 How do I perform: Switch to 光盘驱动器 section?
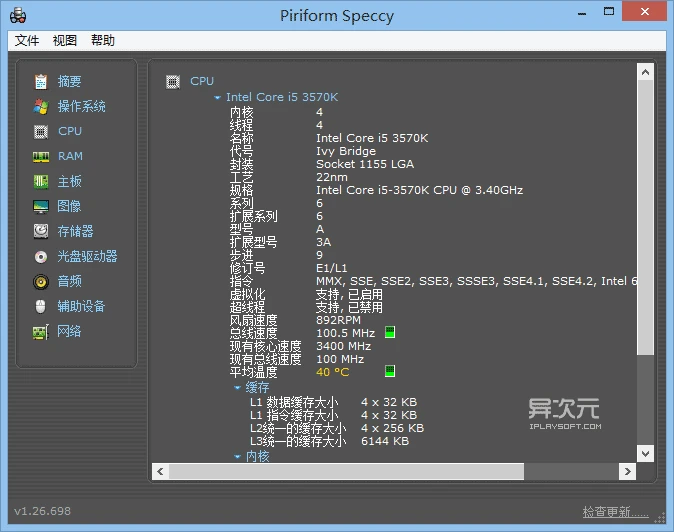87,257
